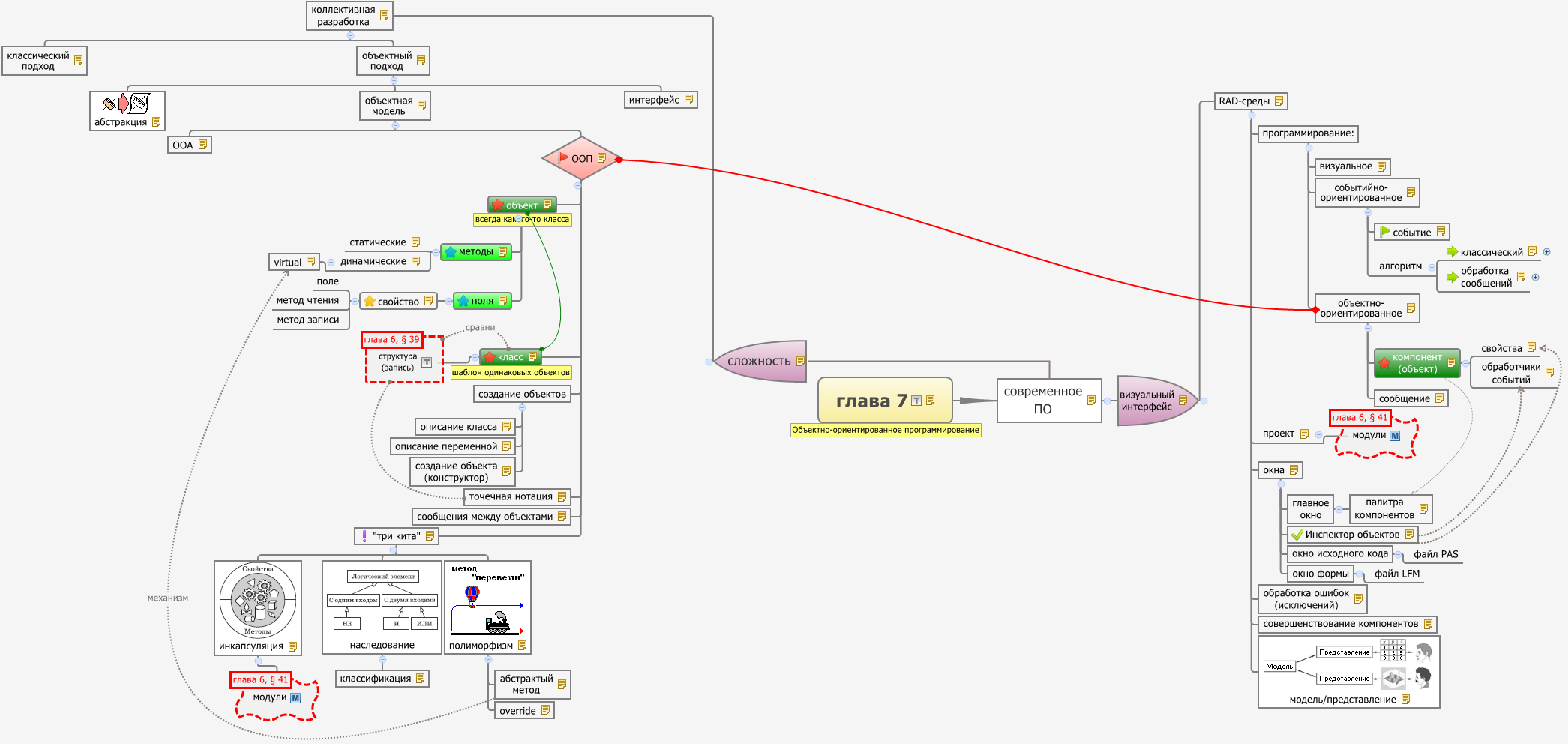The image size is (1568, 744).
Task: Collapse the branch left of сложность
Action: point(709,361)
